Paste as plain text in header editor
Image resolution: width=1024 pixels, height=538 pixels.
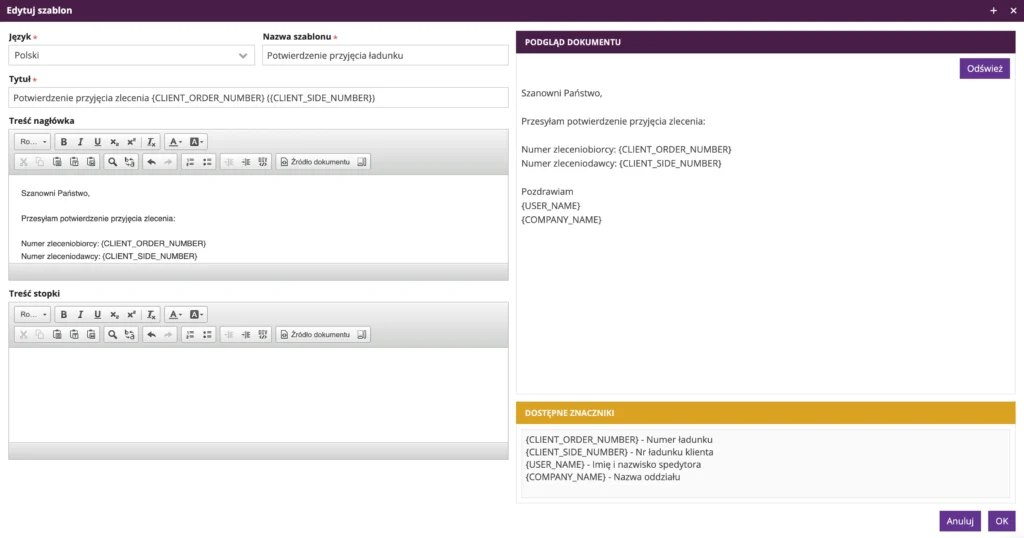[74, 162]
